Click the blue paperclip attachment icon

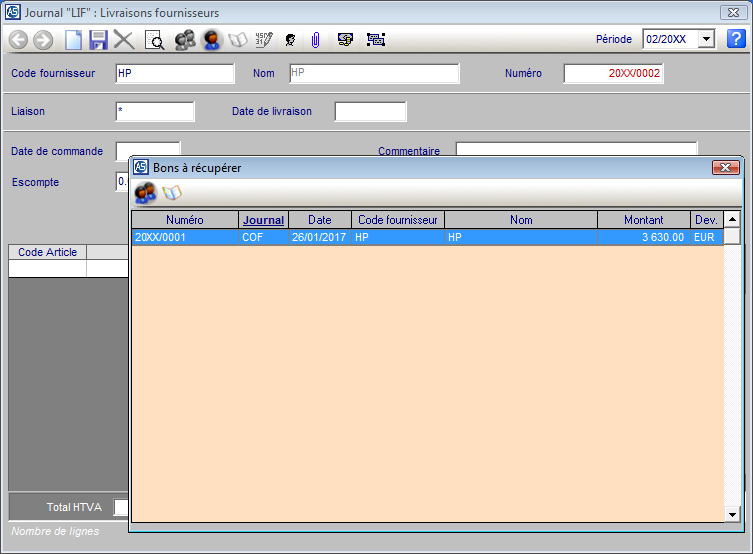coord(314,40)
